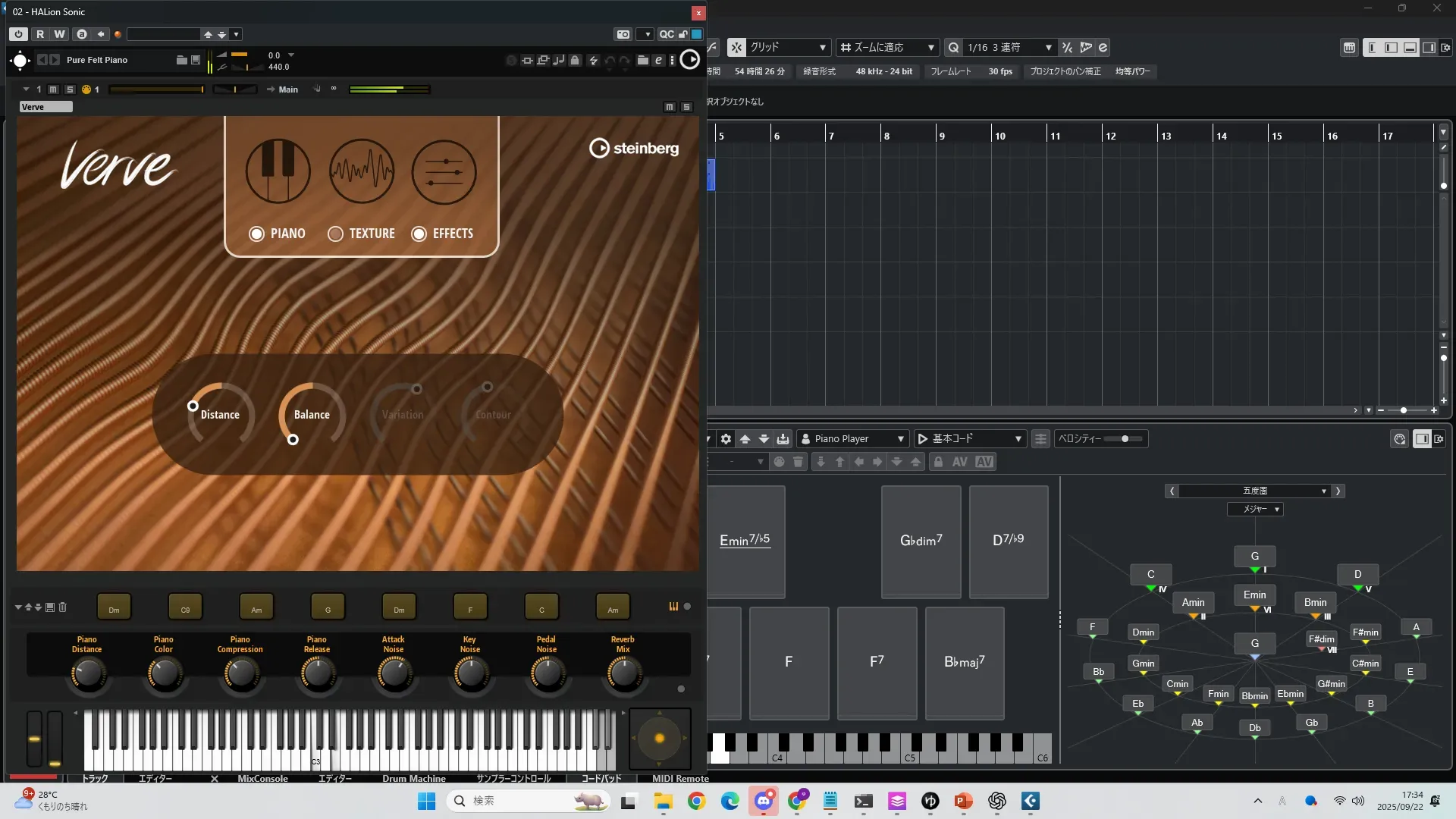This screenshot has width=1456, height=819.
Task: Adjust the ベロシティー velocity slider
Action: pos(1124,439)
